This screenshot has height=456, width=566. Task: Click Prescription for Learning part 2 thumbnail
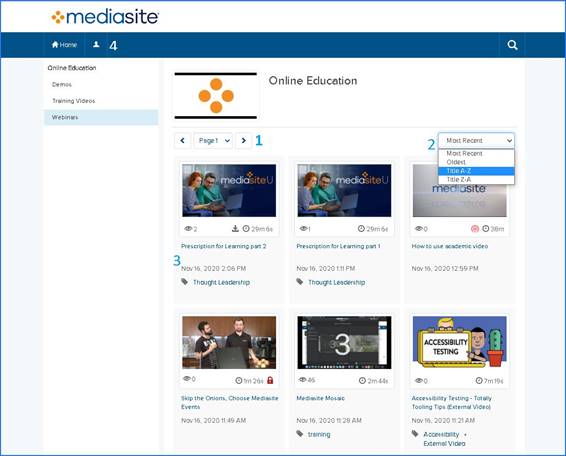pos(229,190)
